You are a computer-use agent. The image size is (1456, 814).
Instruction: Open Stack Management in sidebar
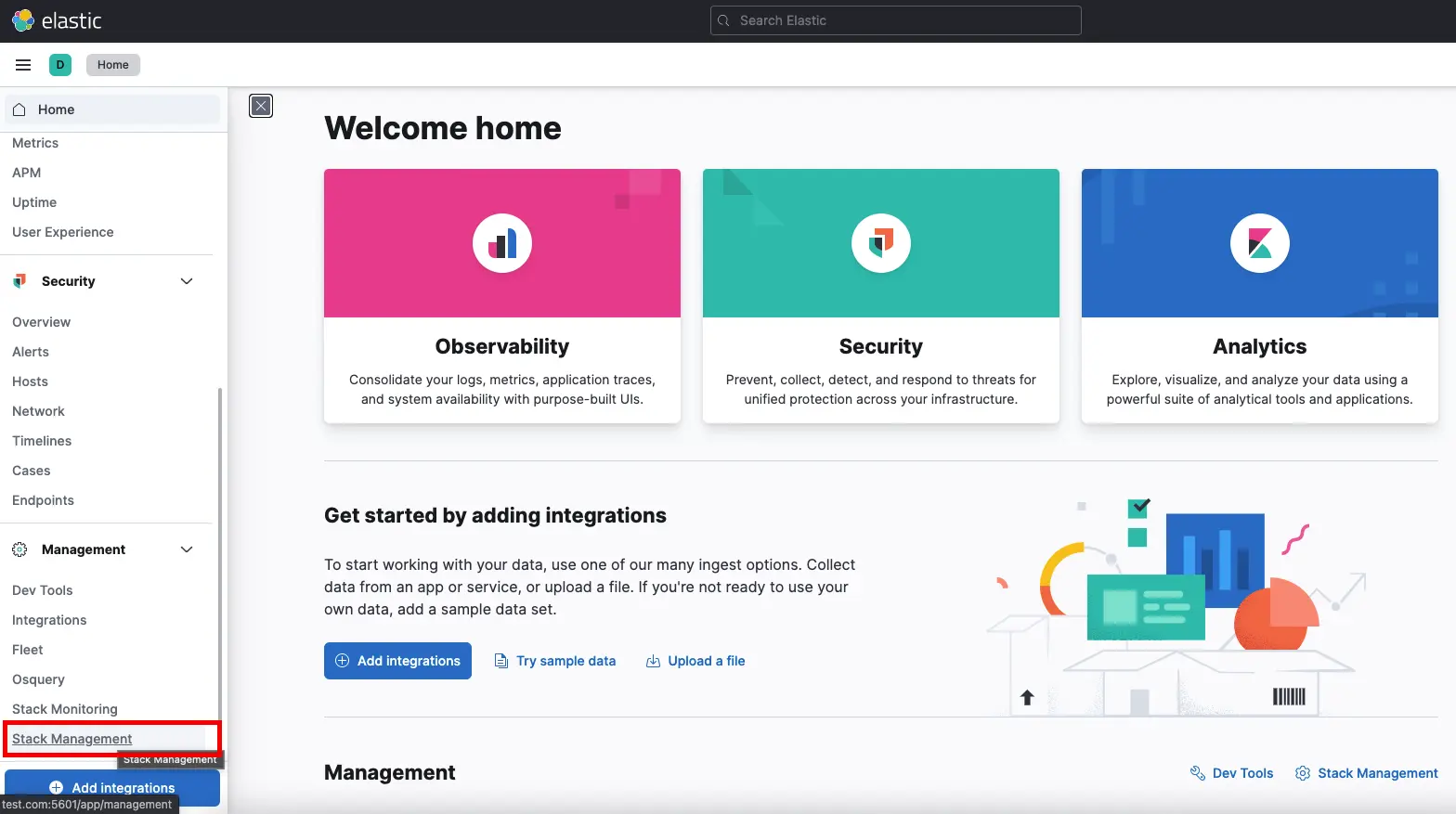[x=72, y=739]
